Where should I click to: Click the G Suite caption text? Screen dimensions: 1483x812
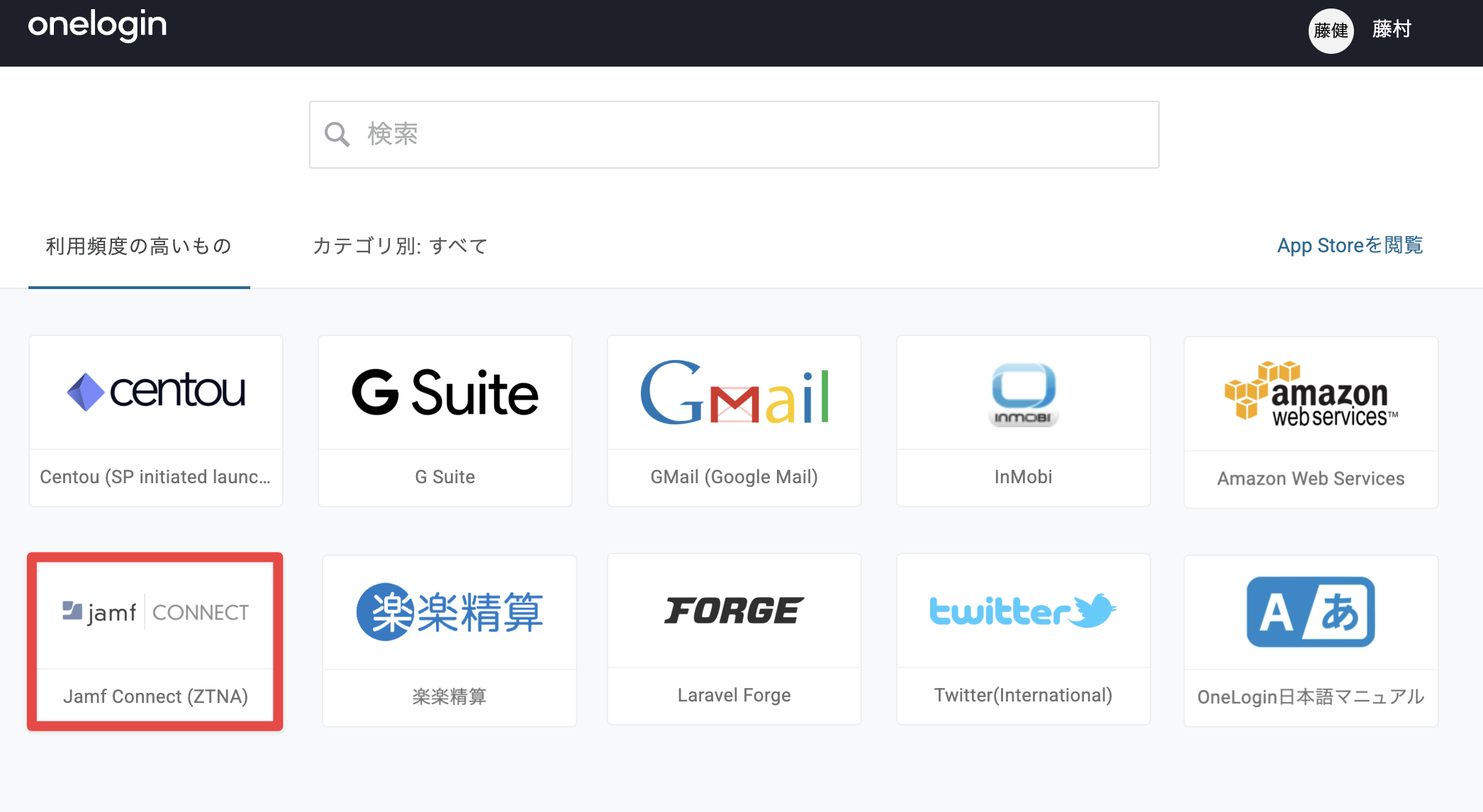(445, 477)
